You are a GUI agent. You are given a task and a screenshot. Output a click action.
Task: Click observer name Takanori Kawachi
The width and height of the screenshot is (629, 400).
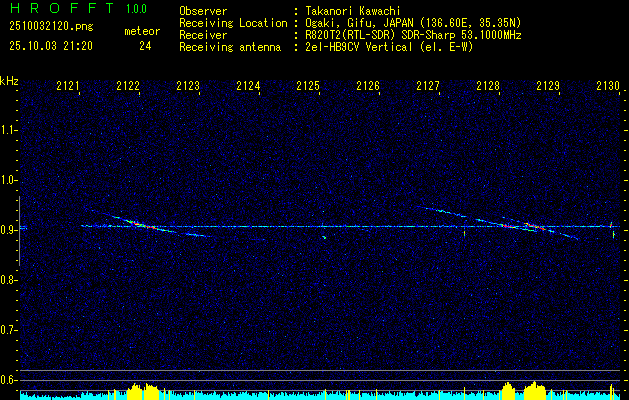(353, 12)
